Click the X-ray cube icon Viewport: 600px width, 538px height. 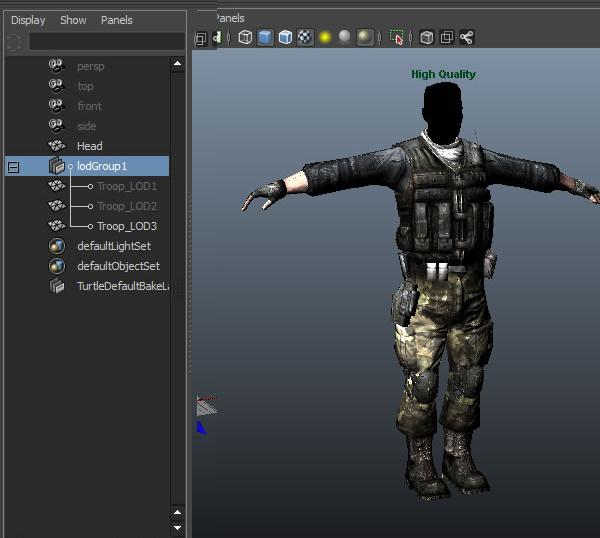tap(427, 37)
